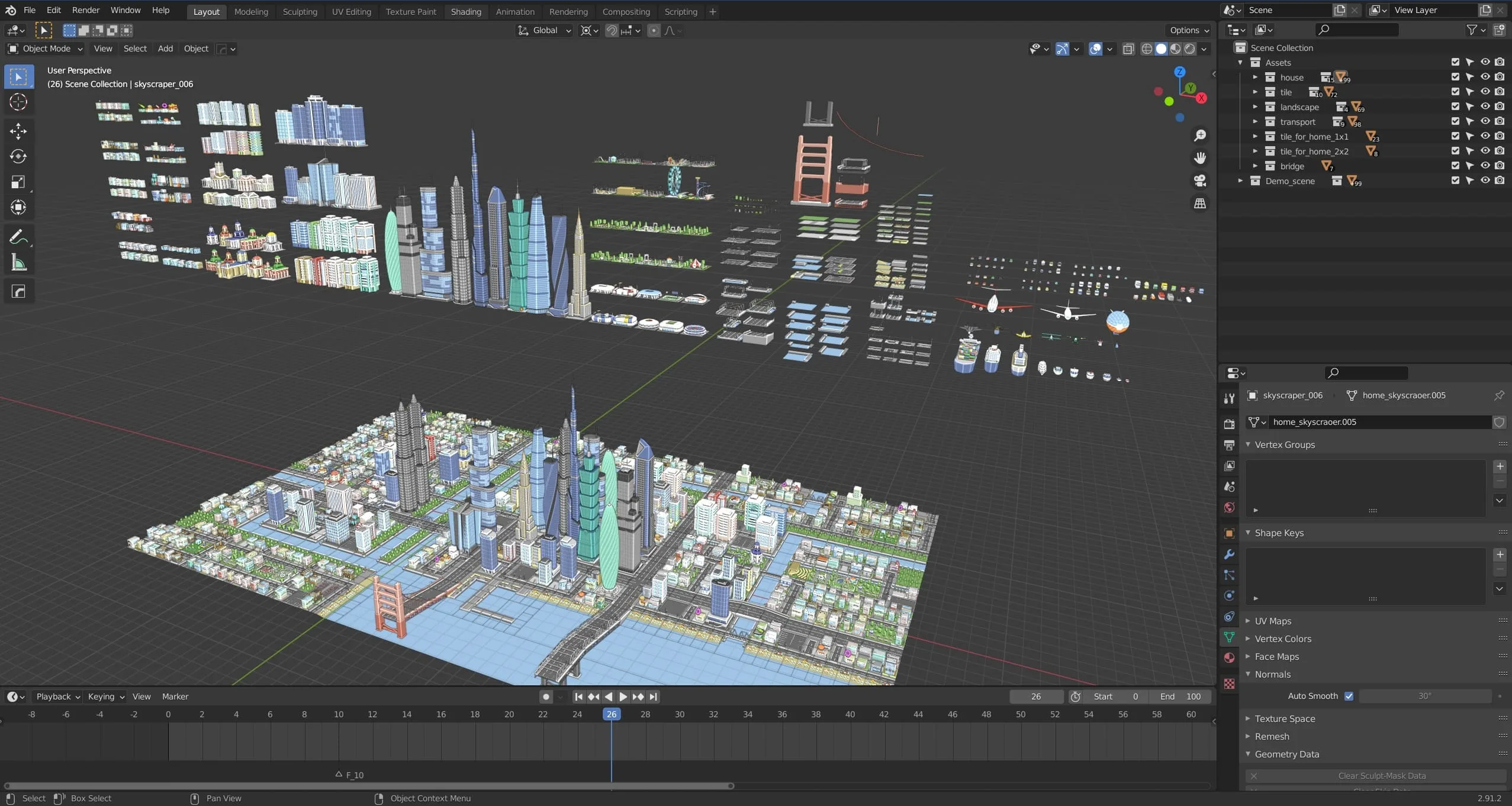Play the animation
Screen dimensions: 1512x806
tap(623, 697)
